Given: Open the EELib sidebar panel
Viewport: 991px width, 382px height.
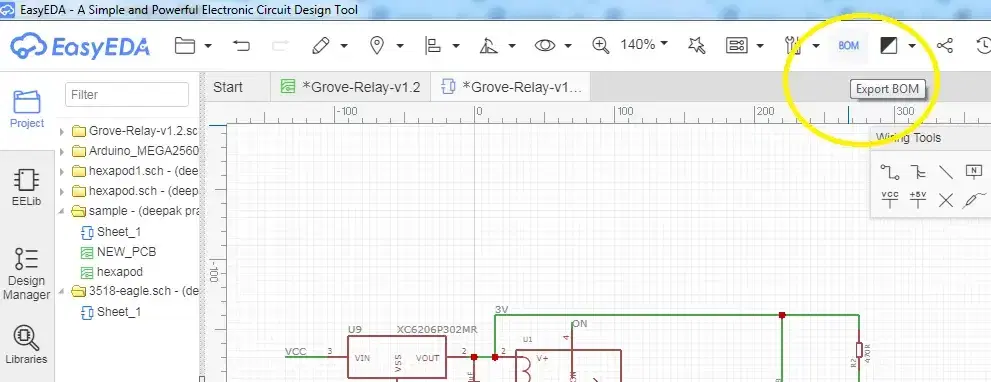Looking at the screenshot, I should (27, 188).
